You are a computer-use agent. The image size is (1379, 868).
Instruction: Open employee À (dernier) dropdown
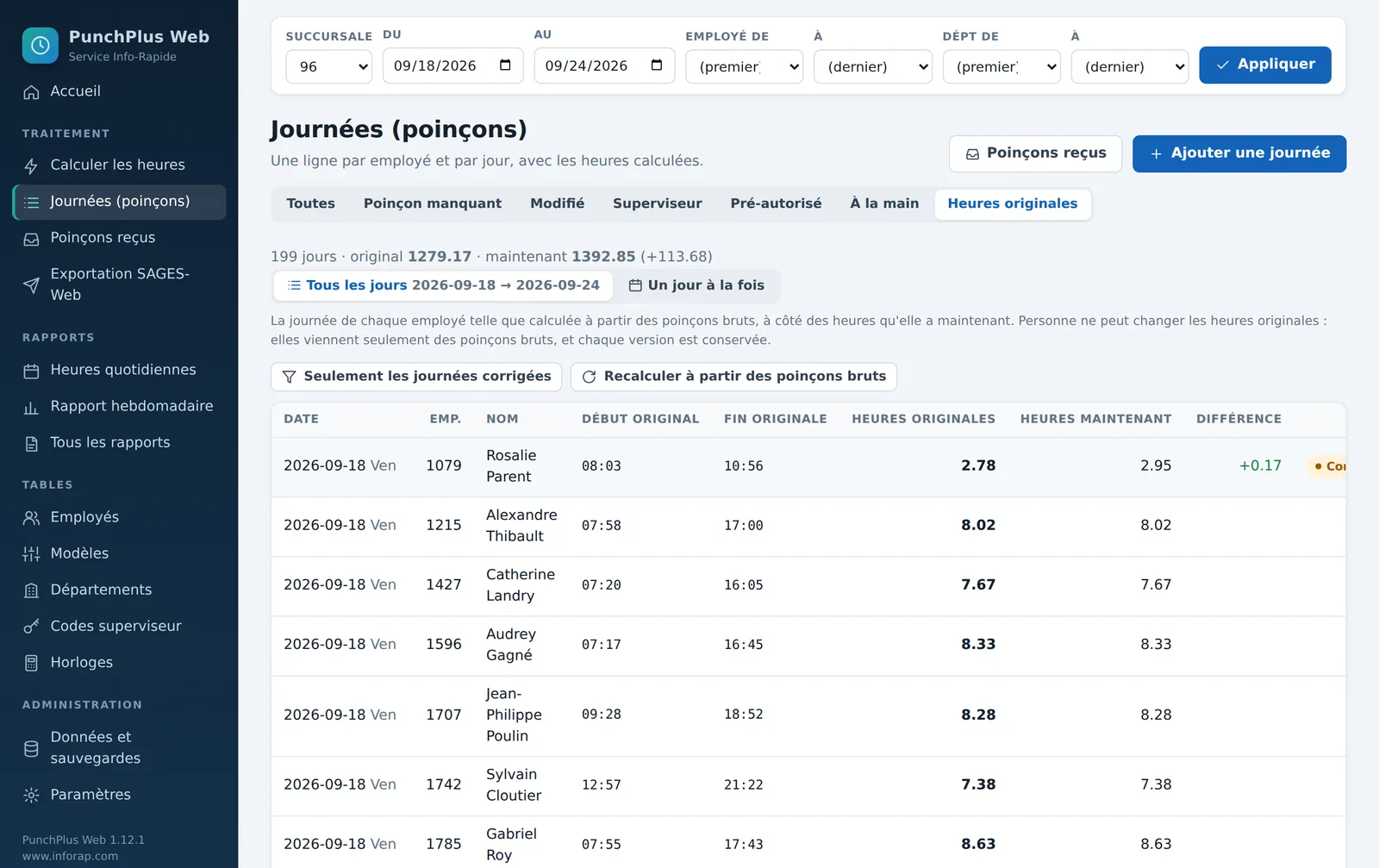(872, 66)
